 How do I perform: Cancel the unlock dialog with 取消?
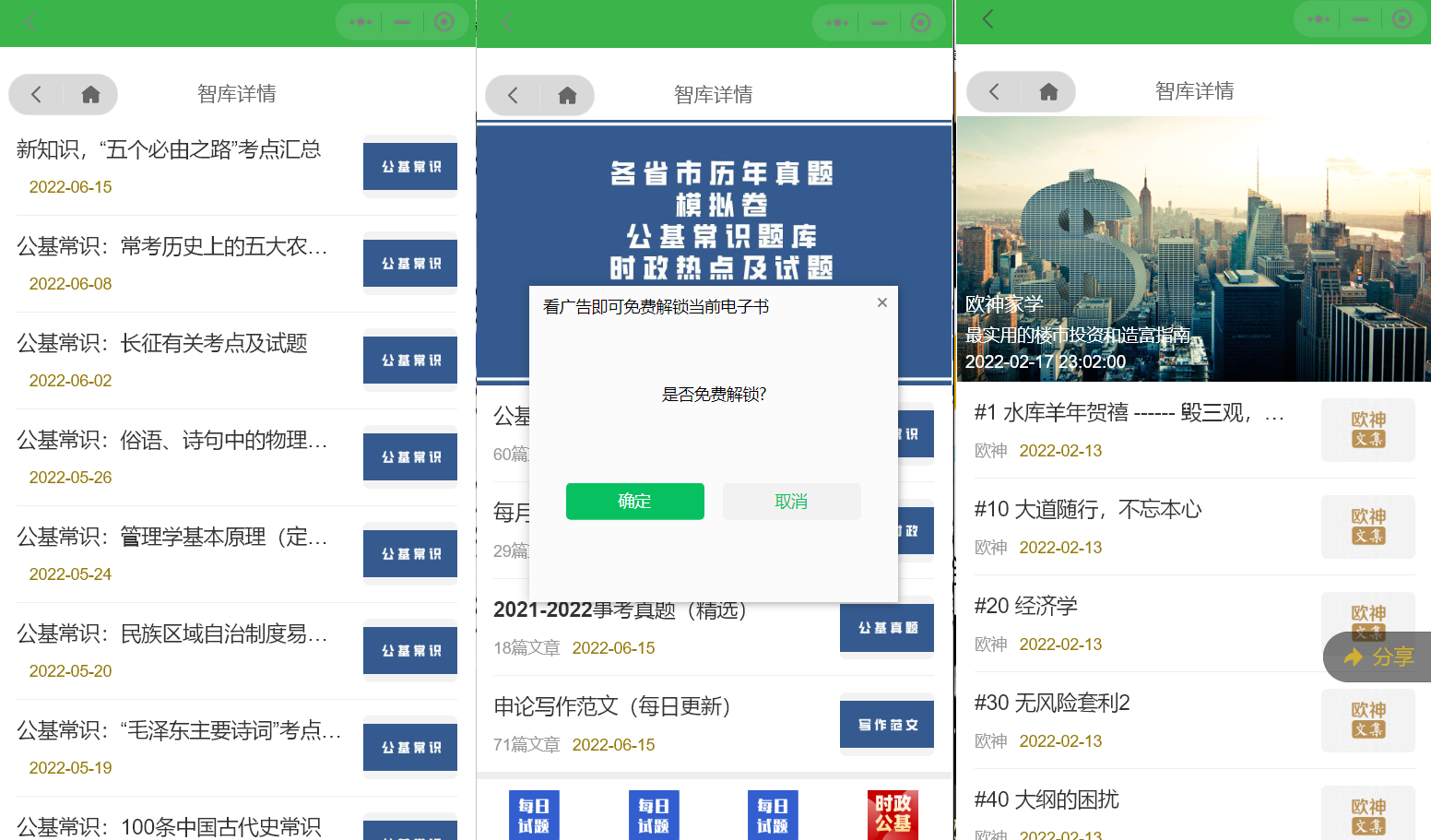click(792, 502)
